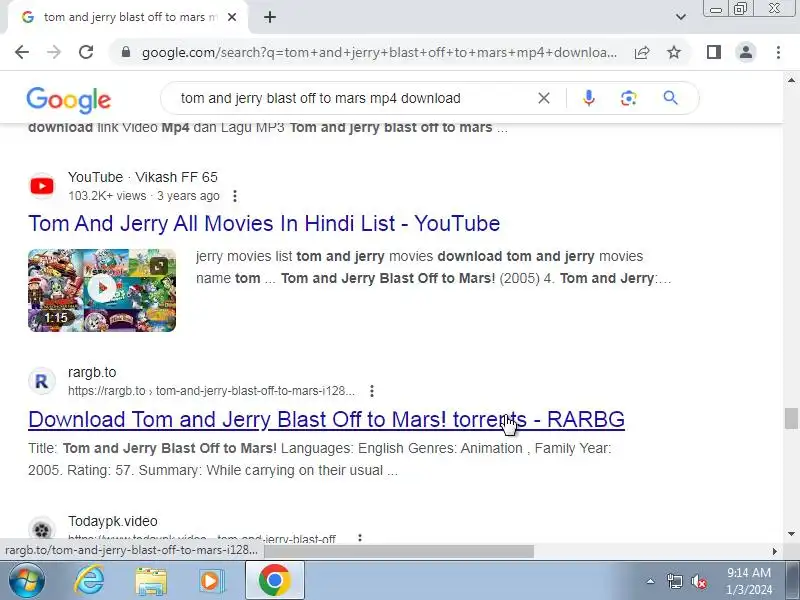Start search by voice microphone
This screenshot has width=800, height=600.
point(588,98)
